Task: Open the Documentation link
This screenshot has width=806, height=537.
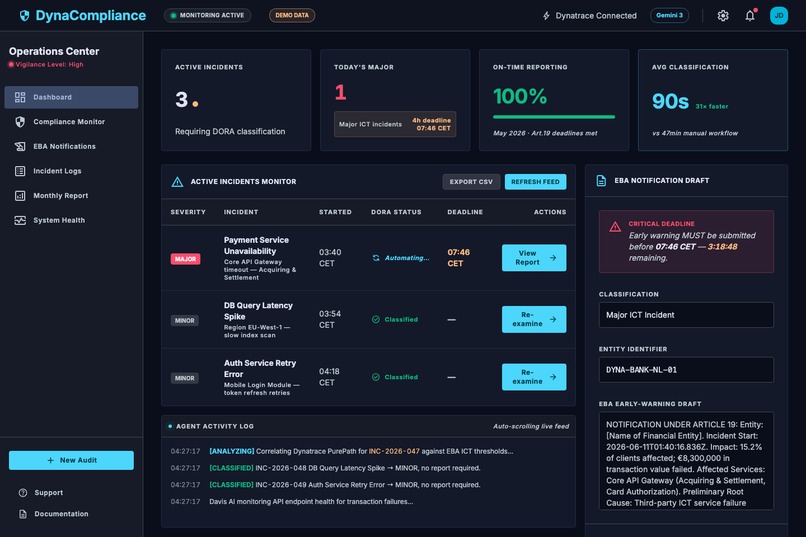Action: 61,514
